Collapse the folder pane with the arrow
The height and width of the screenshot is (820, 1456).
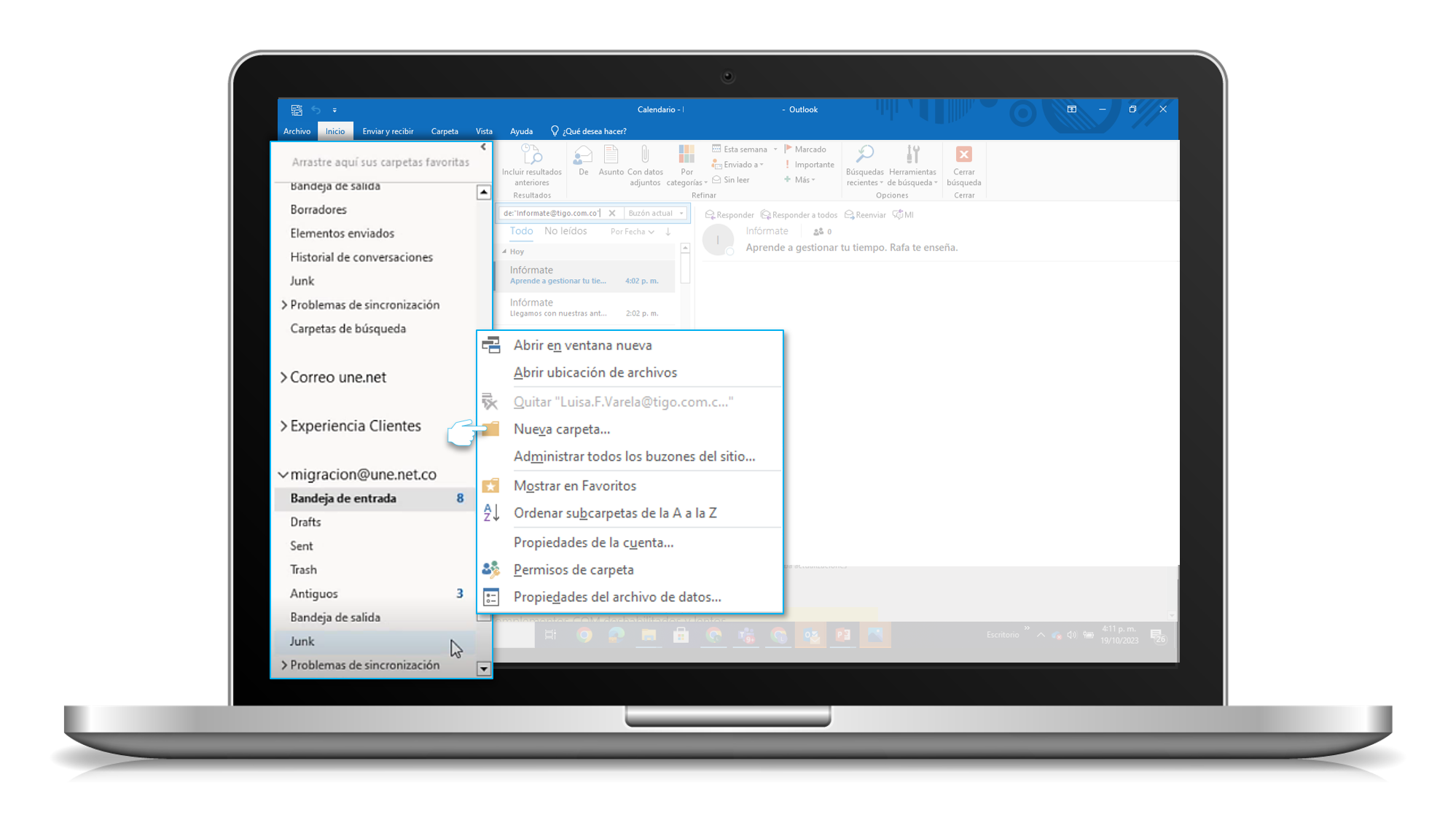[x=483, y=147]
